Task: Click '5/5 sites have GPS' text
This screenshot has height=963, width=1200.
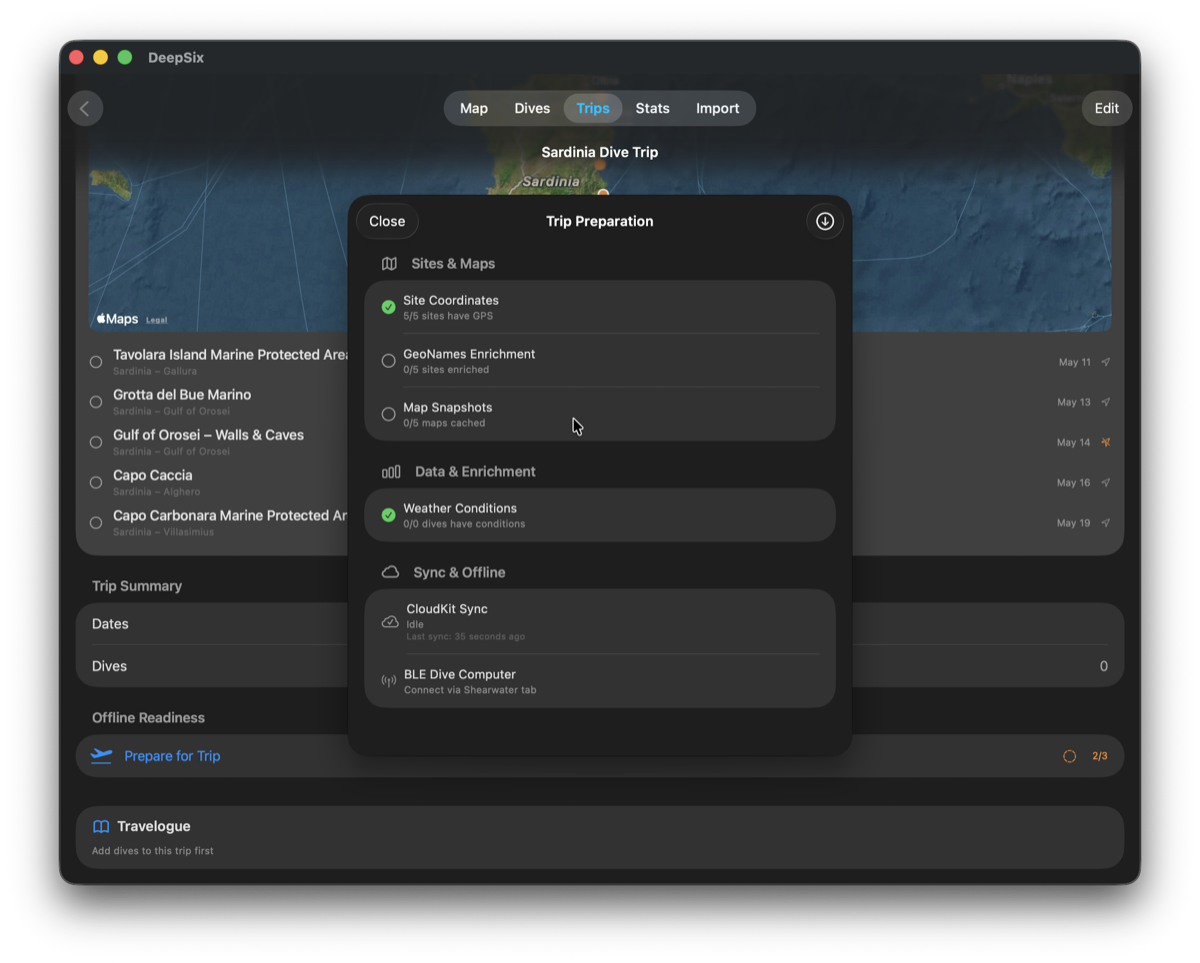Action: point(448,316)
